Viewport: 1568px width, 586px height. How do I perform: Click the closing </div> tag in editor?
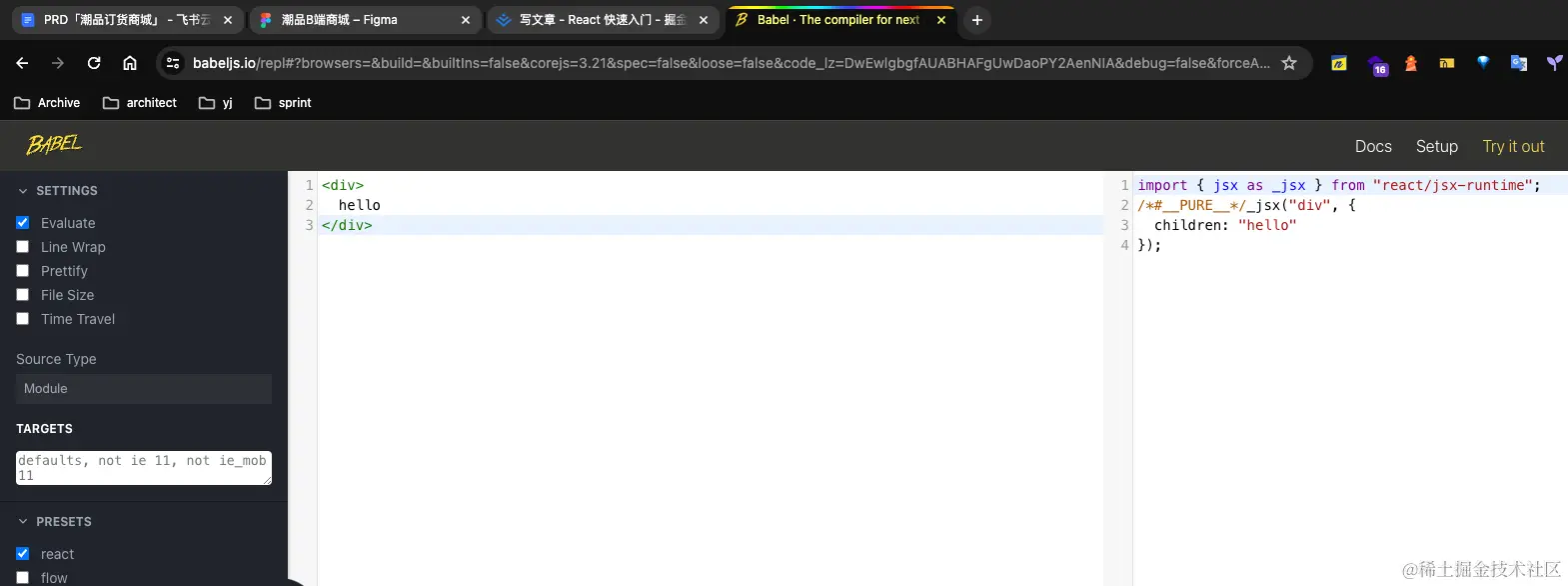point(347,225)
